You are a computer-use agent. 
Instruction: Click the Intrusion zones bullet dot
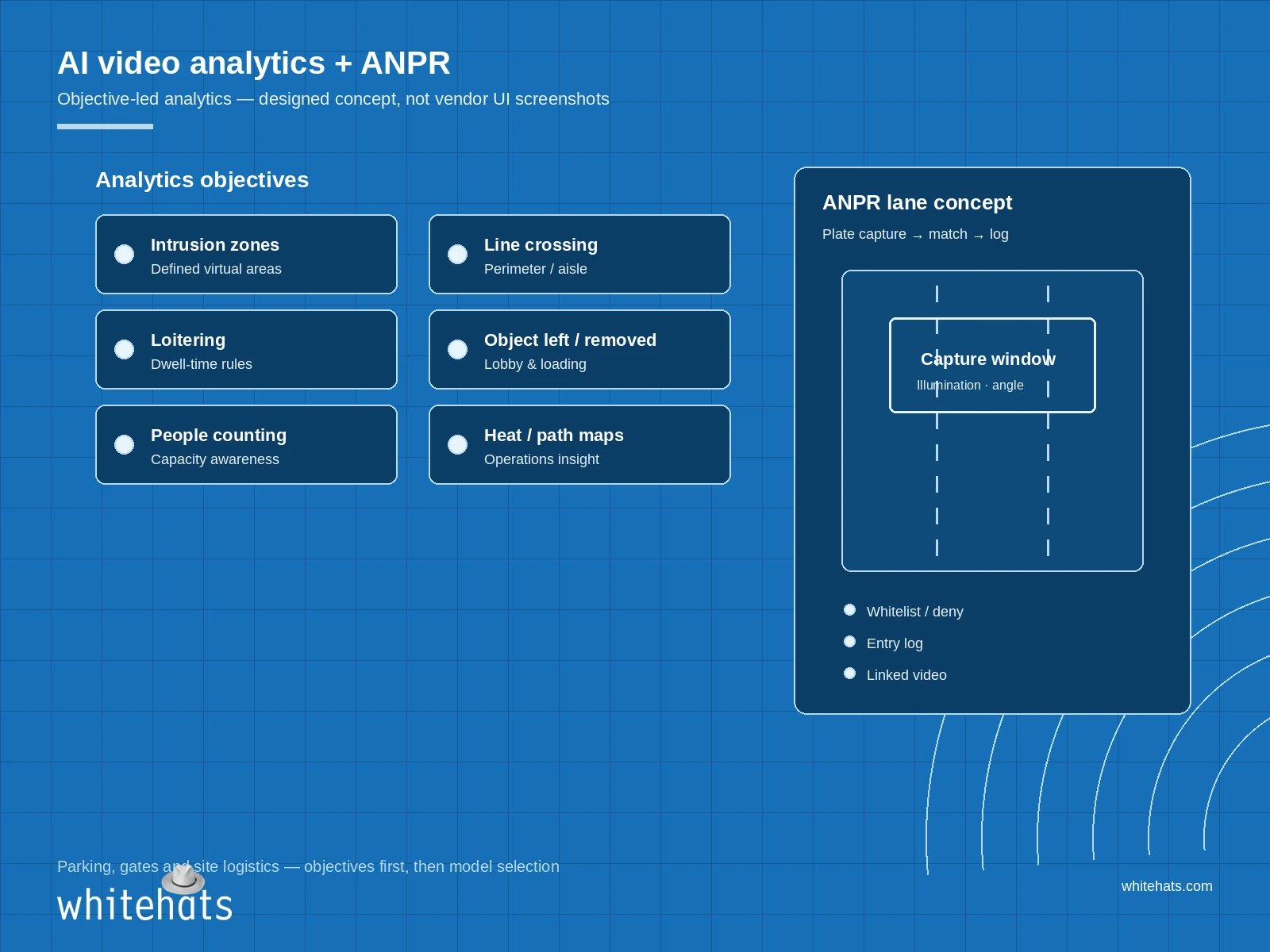pos(124,254)
